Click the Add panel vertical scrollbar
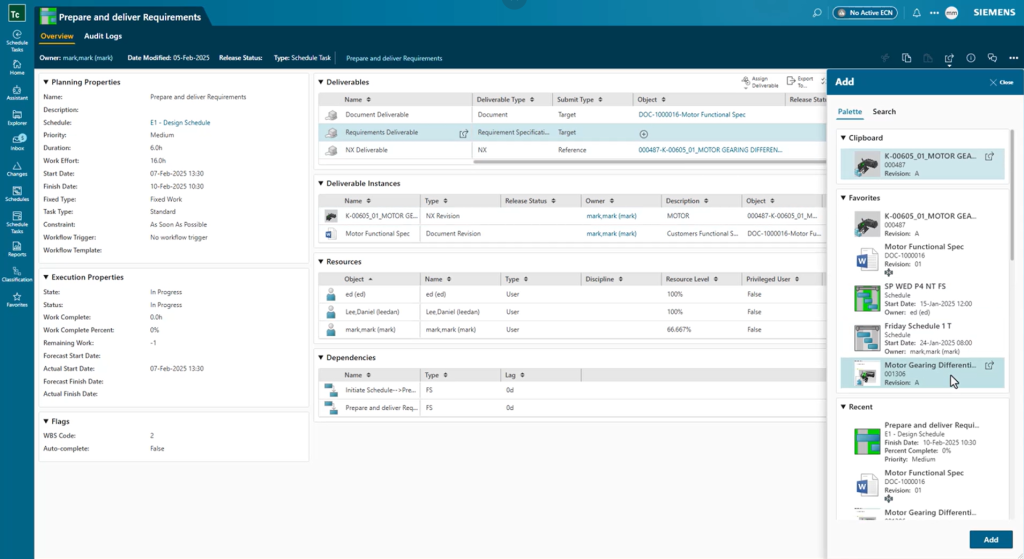This screenshot has height=559, width=1024. tap(1012, 196)
